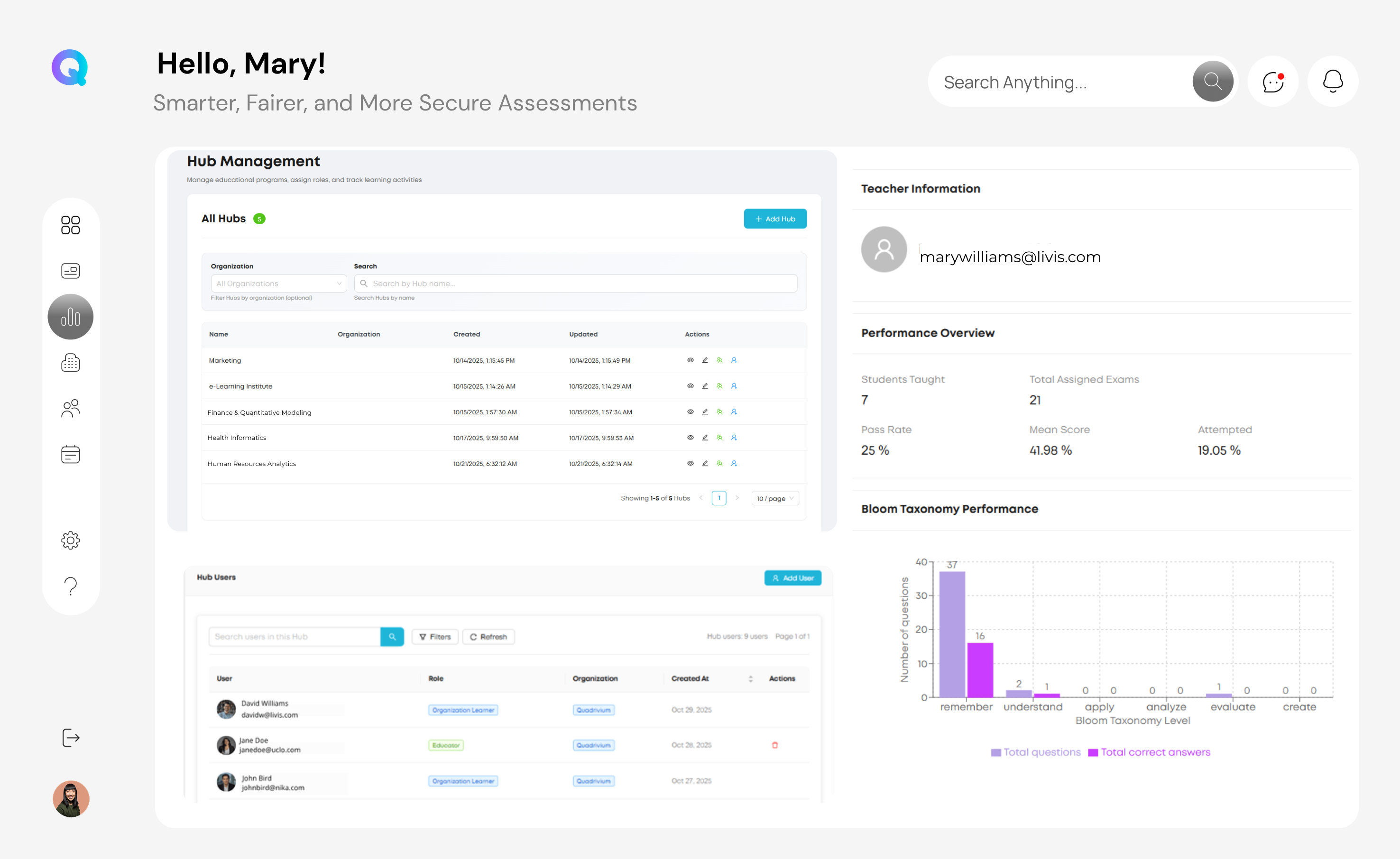Click the help question mark icon
Viewport: 1400px width, 859px height.
(71, 586)
